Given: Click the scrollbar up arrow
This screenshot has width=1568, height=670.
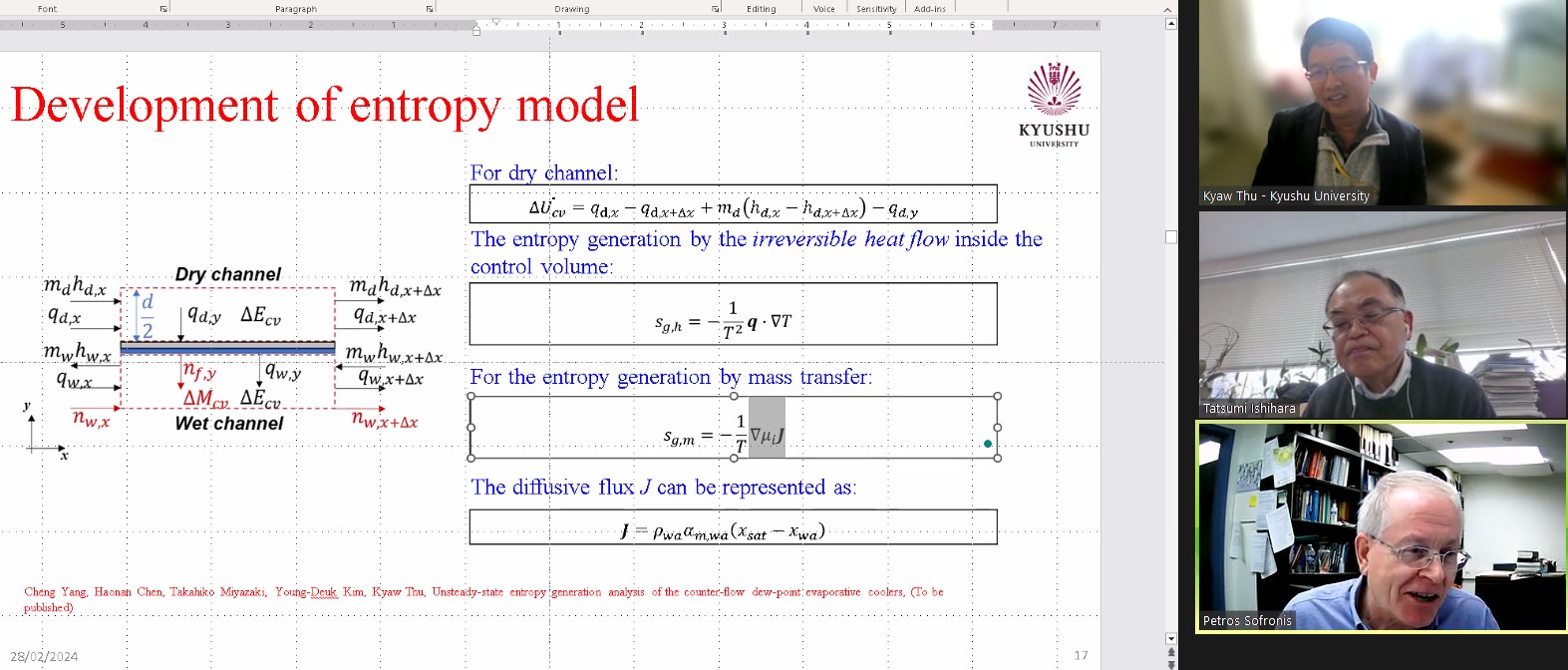Looking at the screenshot, I should click(1170, 24).
